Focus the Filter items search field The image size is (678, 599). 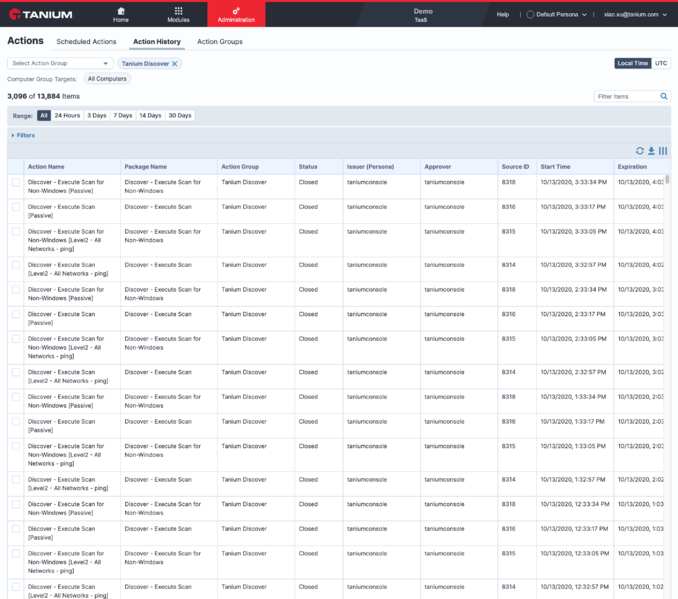pos(627,96)
